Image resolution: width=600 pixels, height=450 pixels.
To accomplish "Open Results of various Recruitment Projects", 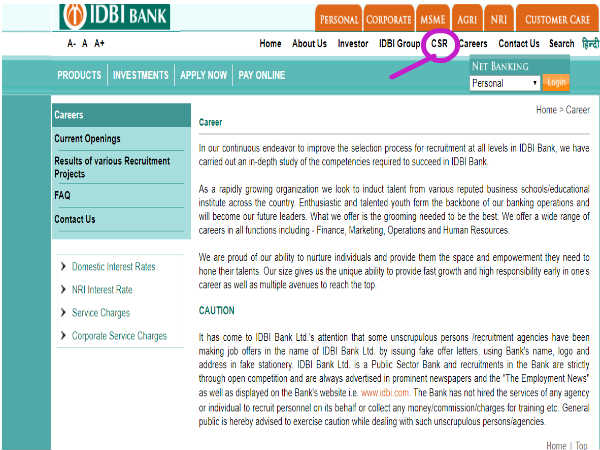I will (112, 167).
